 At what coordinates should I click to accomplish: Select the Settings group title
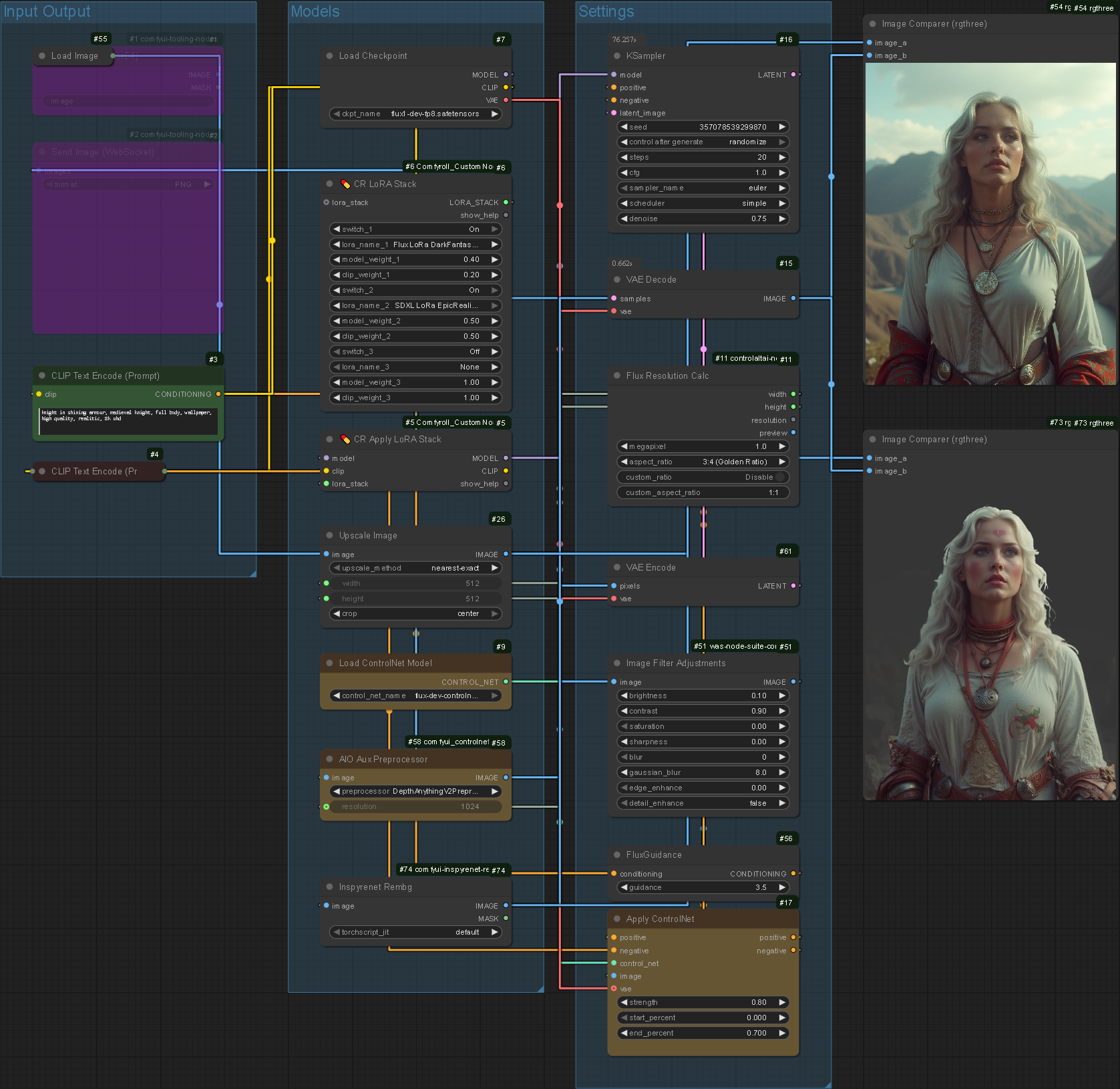click(x=606, y=12)
